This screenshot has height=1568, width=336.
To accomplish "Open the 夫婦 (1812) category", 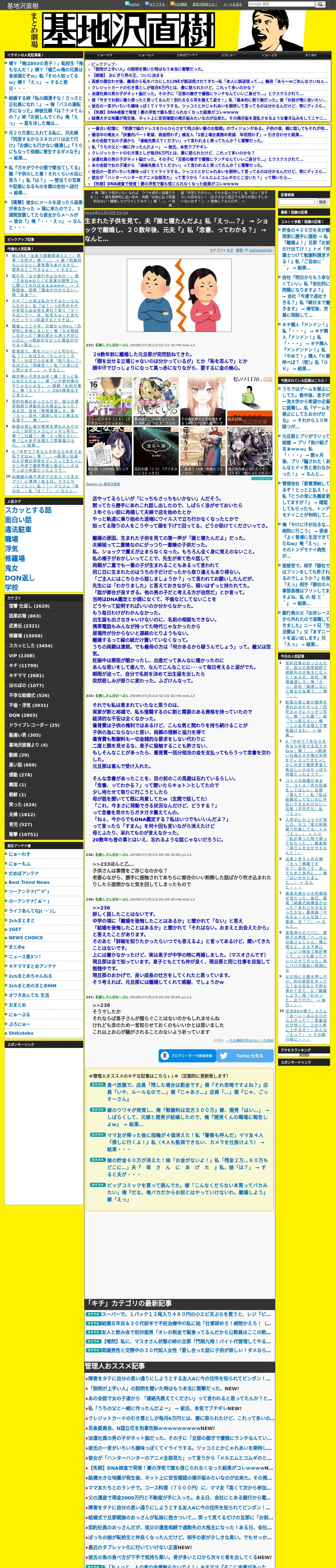I will [44, 814].
